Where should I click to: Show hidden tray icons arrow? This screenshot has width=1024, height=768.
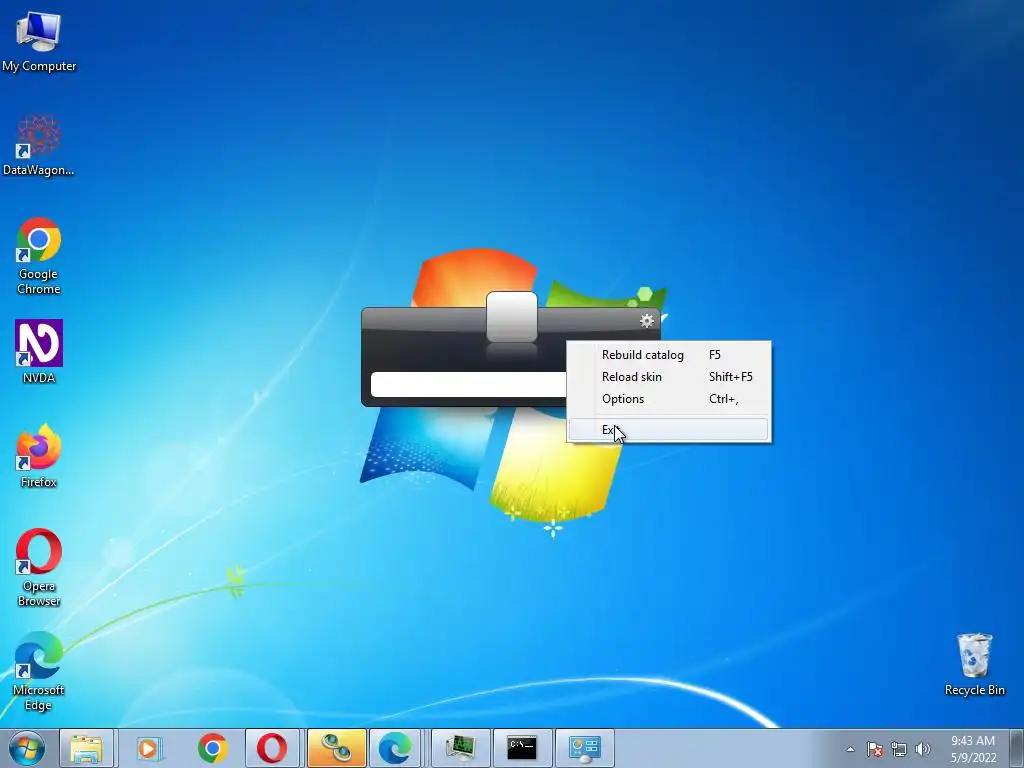[x=850, y=749]
